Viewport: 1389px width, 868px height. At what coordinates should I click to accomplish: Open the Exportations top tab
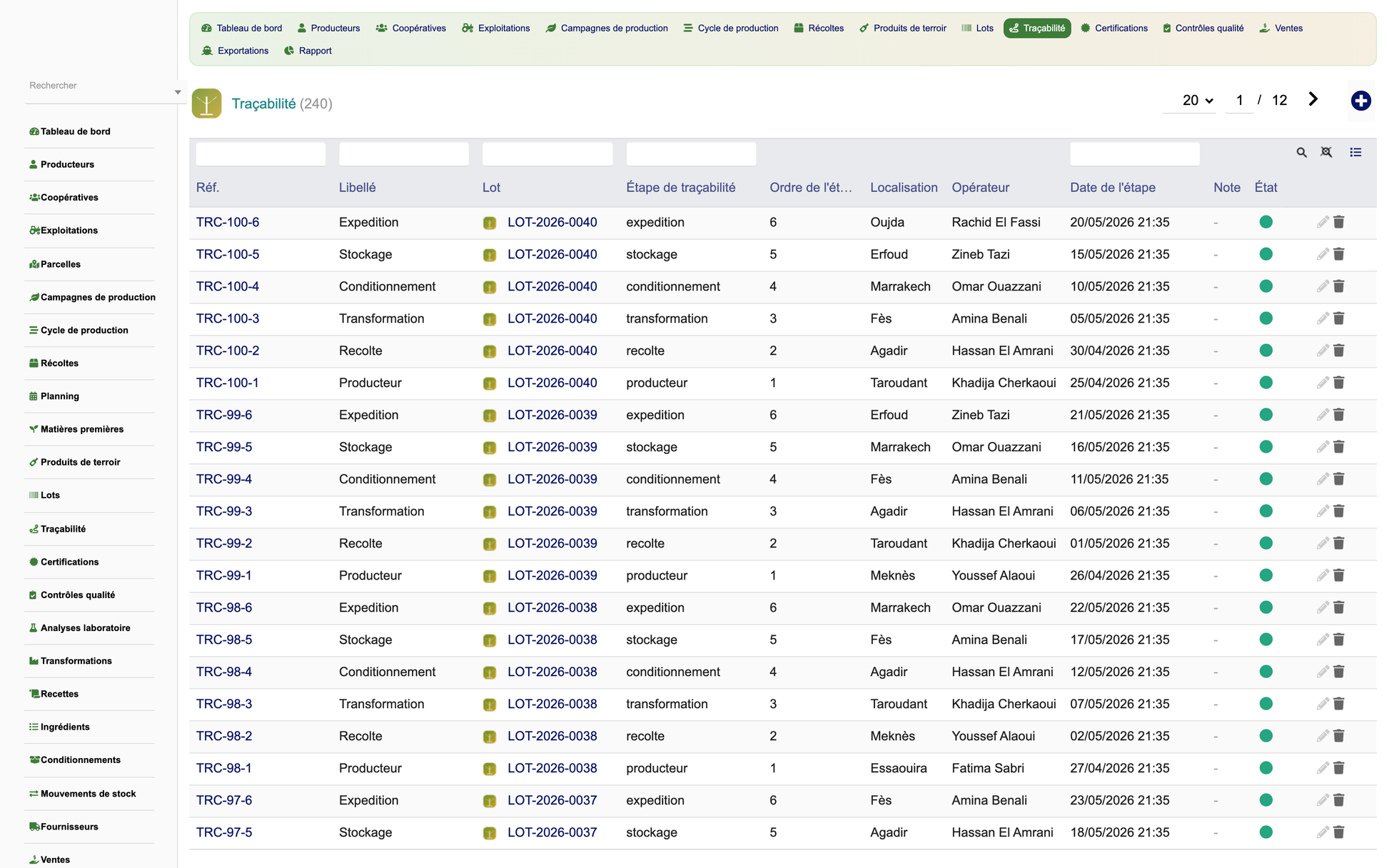pyautogui.click(x=236, y=51)
